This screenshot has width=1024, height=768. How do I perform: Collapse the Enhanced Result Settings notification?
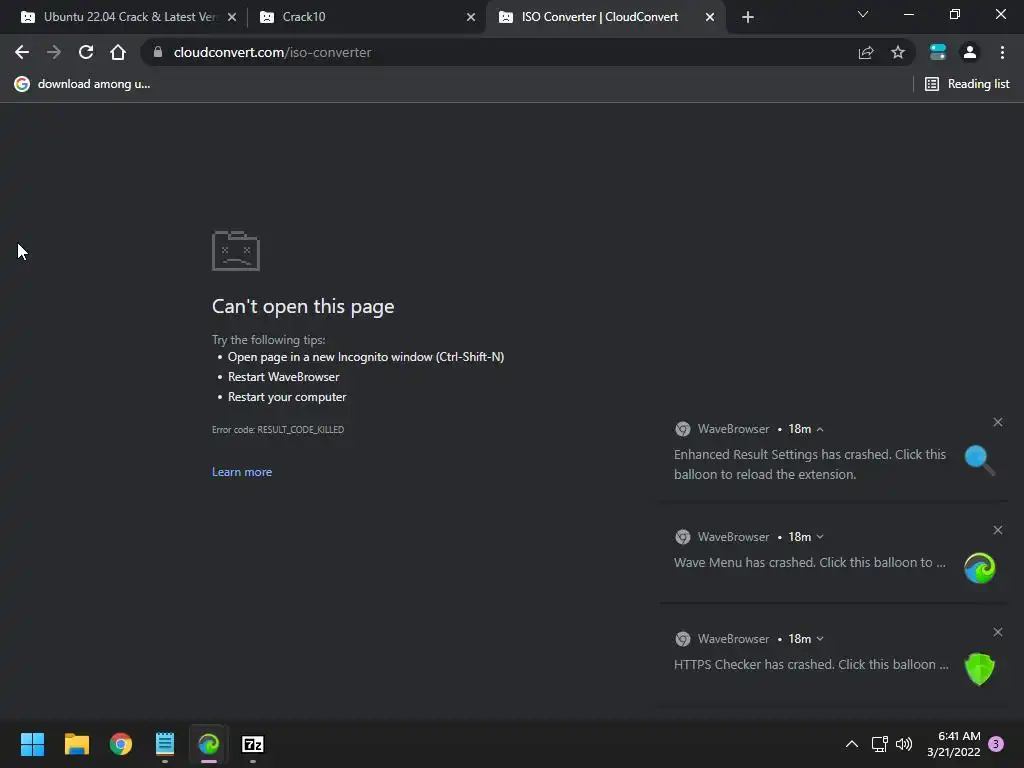click(820, 429)
